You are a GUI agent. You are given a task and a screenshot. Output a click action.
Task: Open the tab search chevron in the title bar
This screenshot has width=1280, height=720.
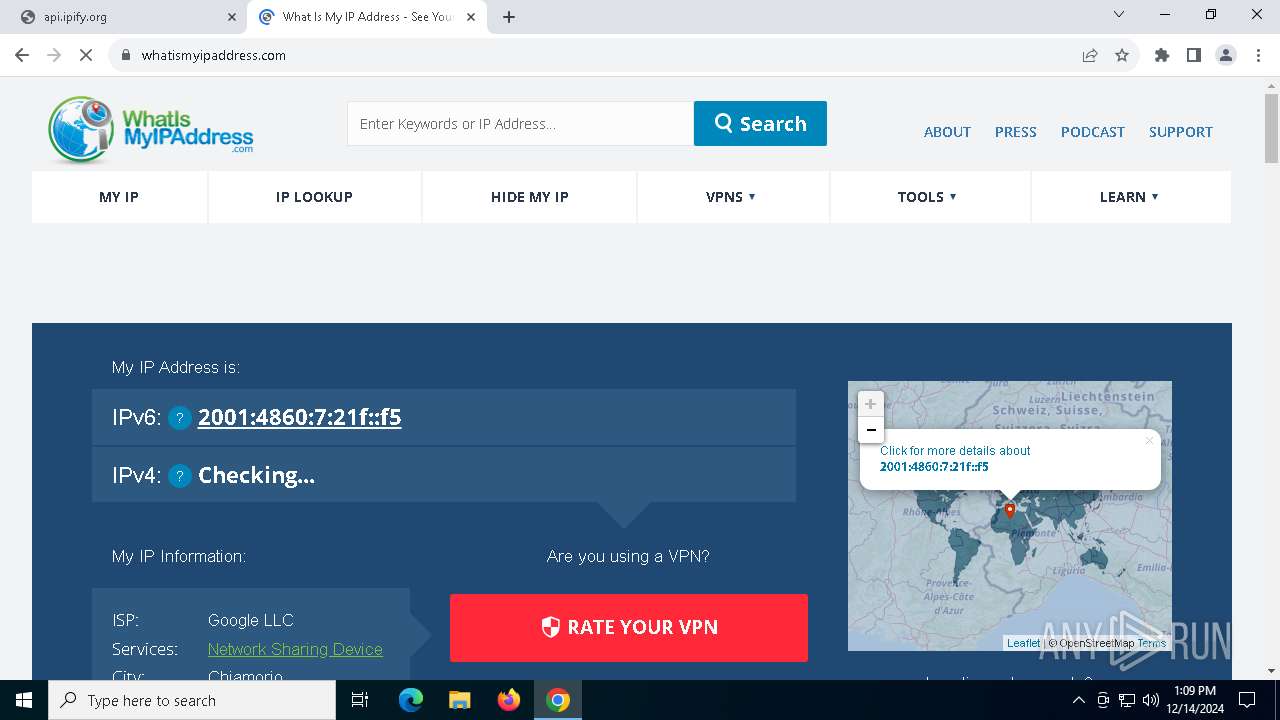[1119, 14]
